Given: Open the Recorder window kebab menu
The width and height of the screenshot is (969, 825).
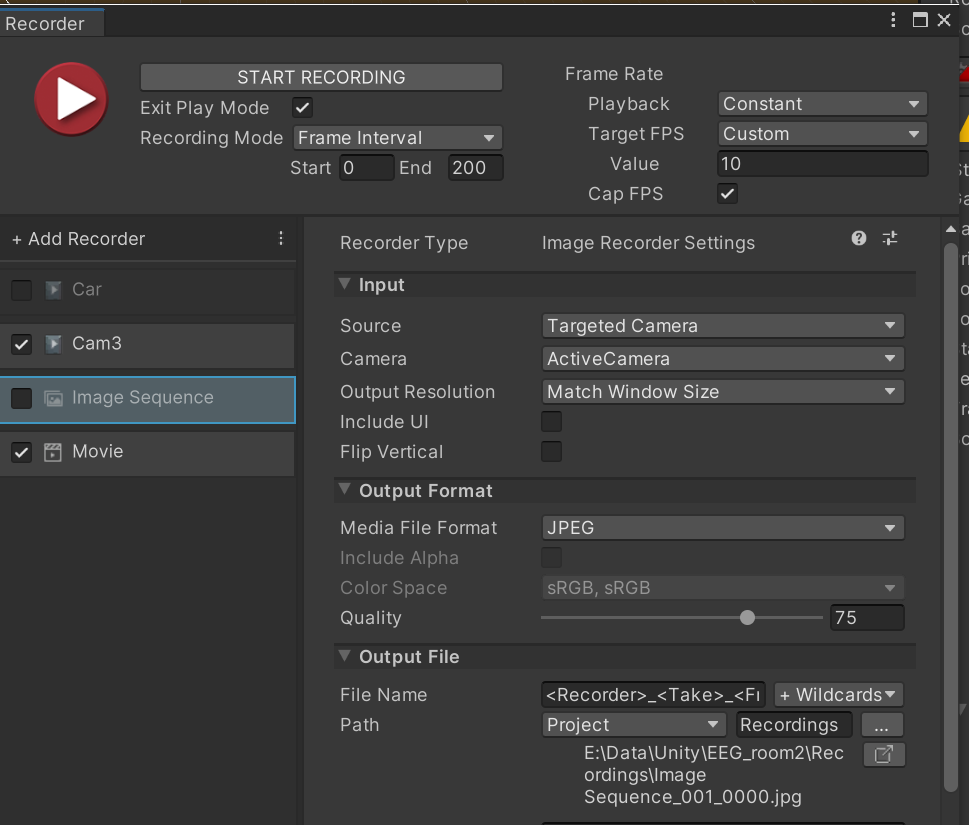Looking at the screenshot, I should [x=893, y=20].
